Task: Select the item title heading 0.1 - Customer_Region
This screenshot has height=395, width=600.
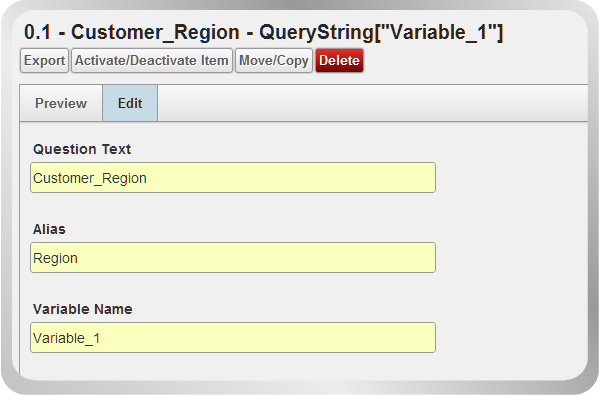Action: click(x=263, y=32)
